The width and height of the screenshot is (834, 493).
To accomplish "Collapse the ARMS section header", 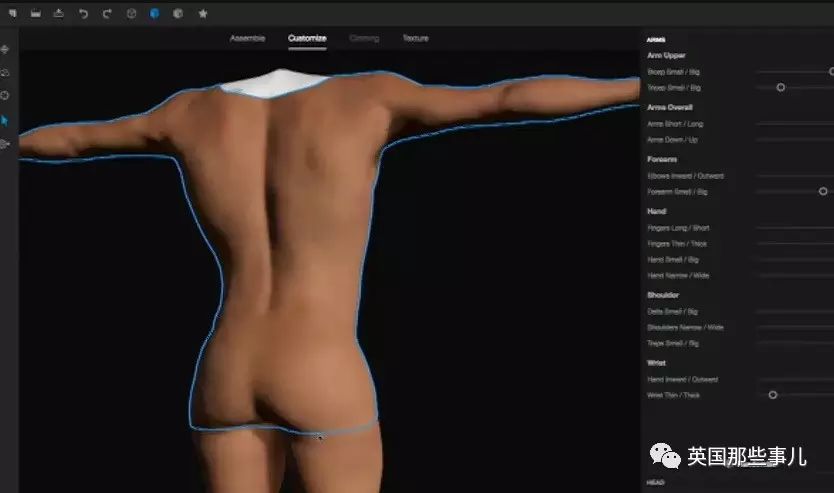I will pos(656,40).
